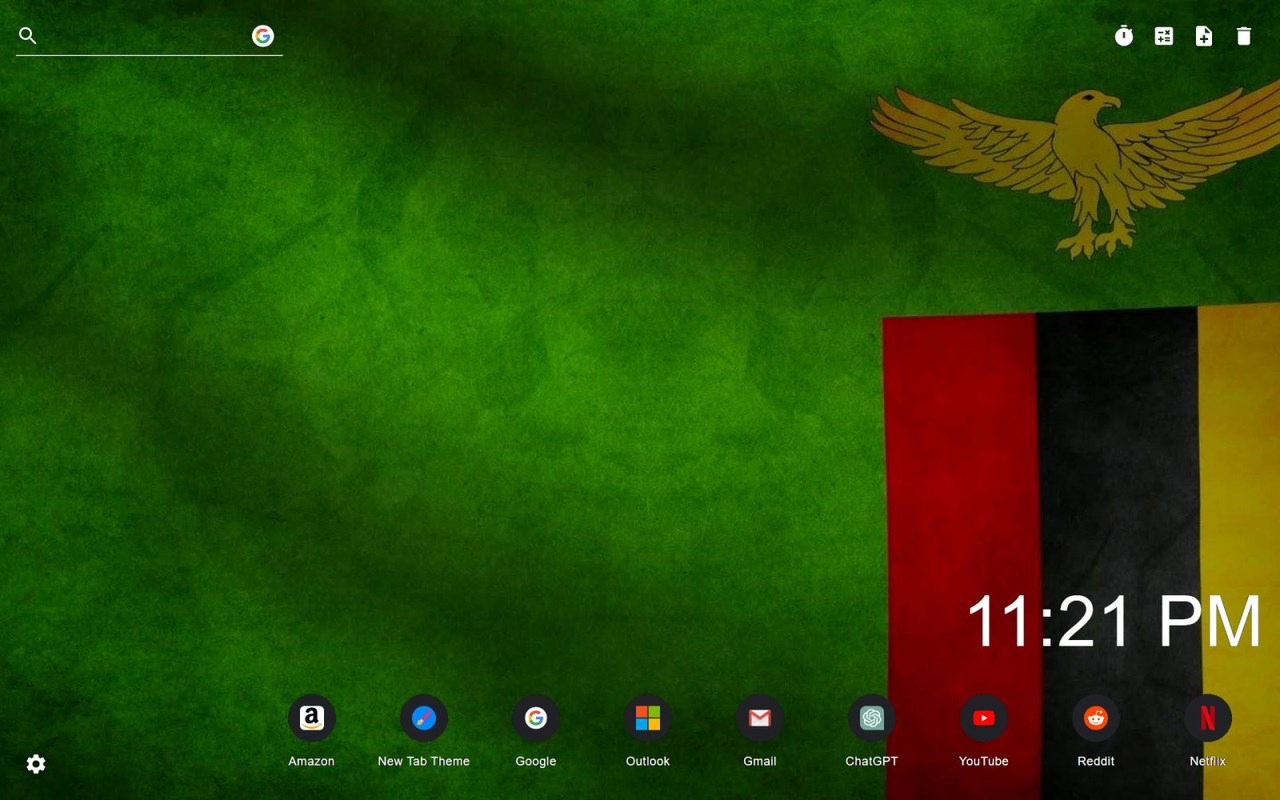Open the YouTube shortcut icon
This screenshot has height=800, width=1280.
pyautogui.click(x=984, y=718)
